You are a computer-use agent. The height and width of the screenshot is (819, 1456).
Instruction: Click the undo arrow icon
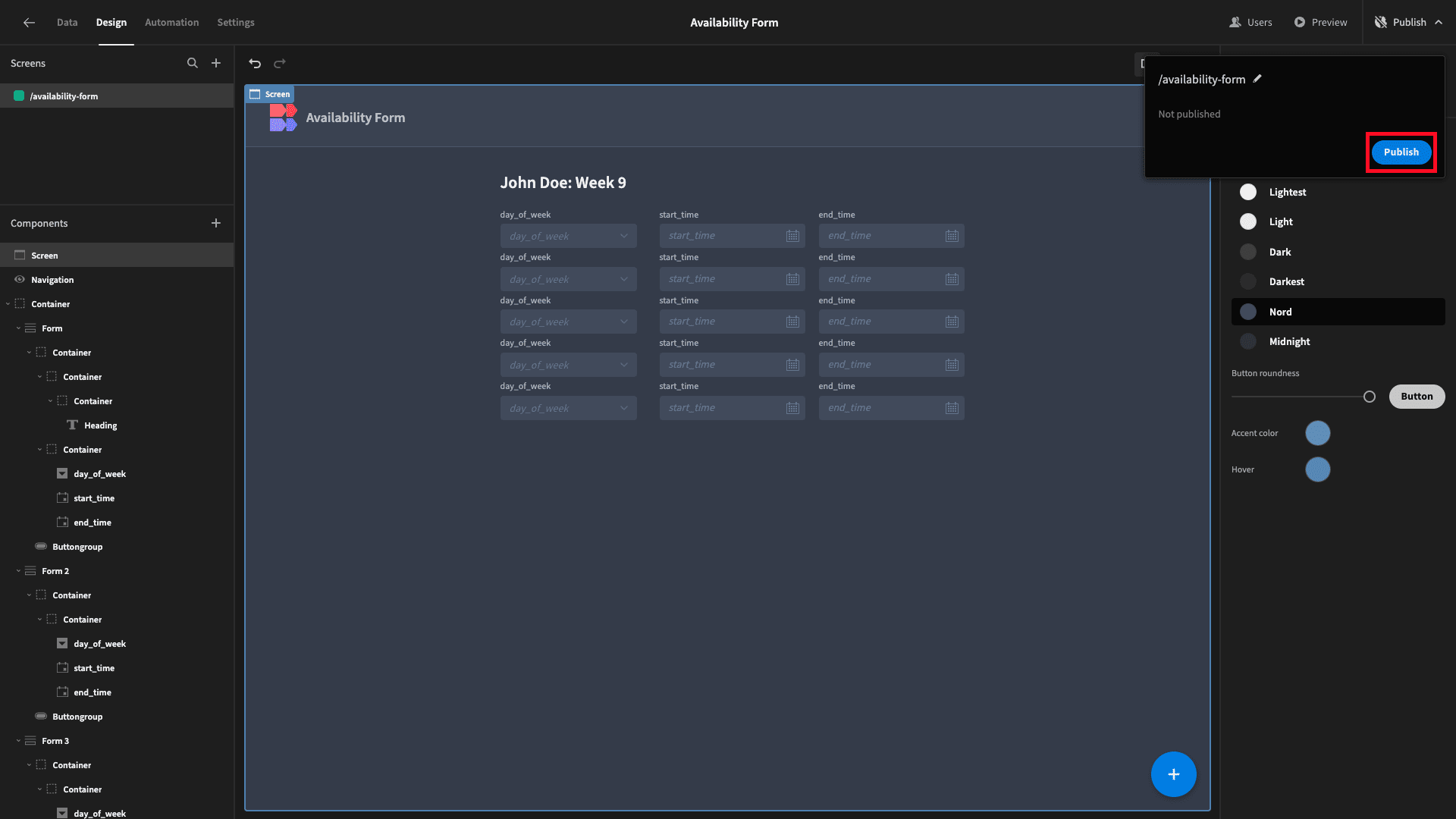click(255, 64)
